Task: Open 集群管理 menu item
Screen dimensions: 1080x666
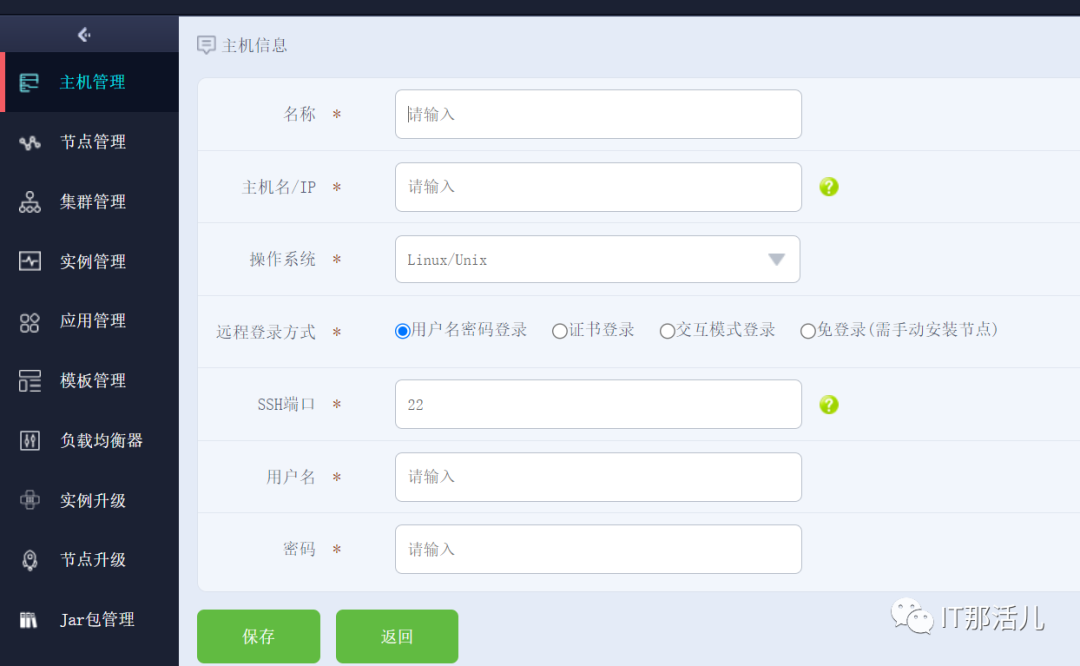Action: click(x=90, y=202)
